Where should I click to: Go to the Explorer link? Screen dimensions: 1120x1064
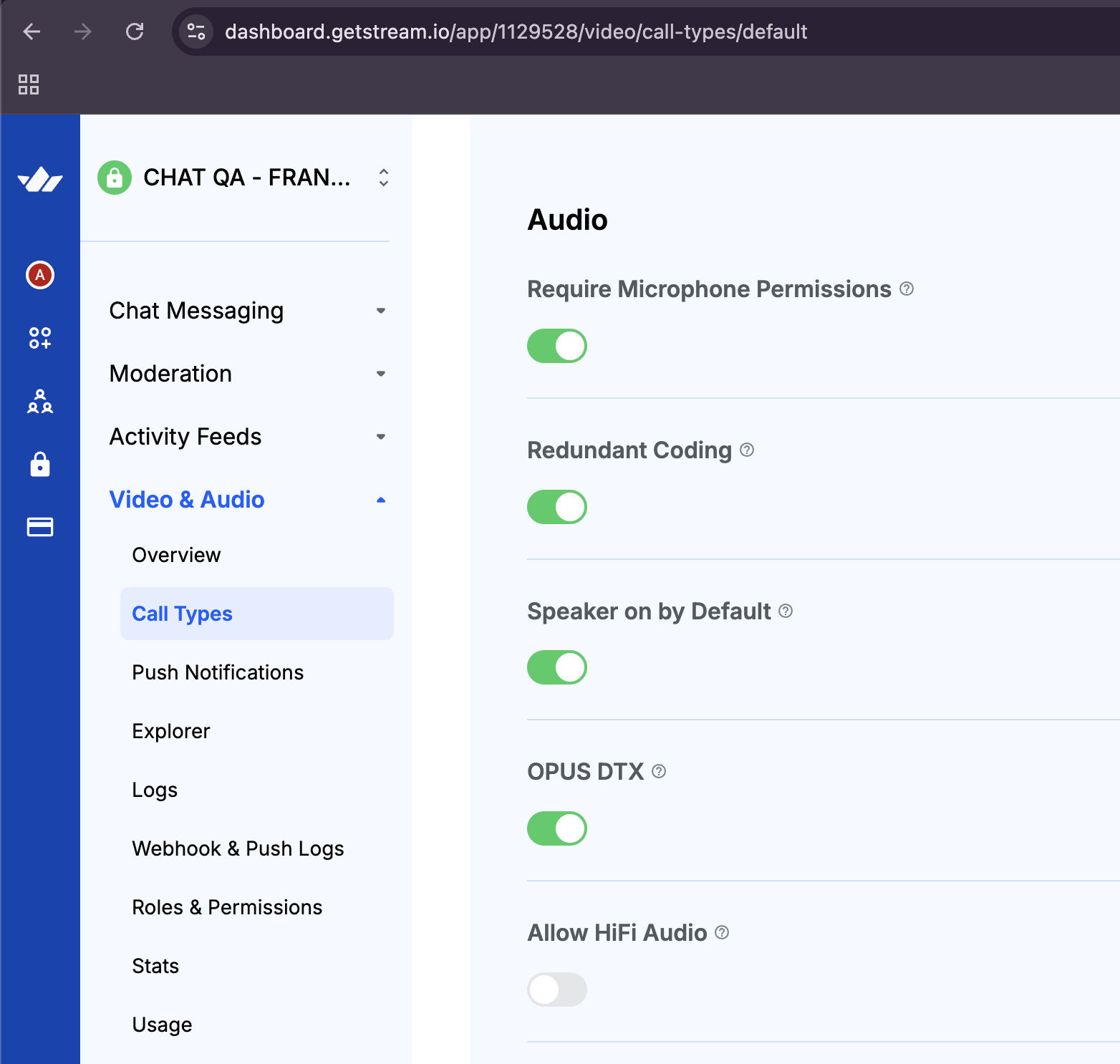(171, 731)
